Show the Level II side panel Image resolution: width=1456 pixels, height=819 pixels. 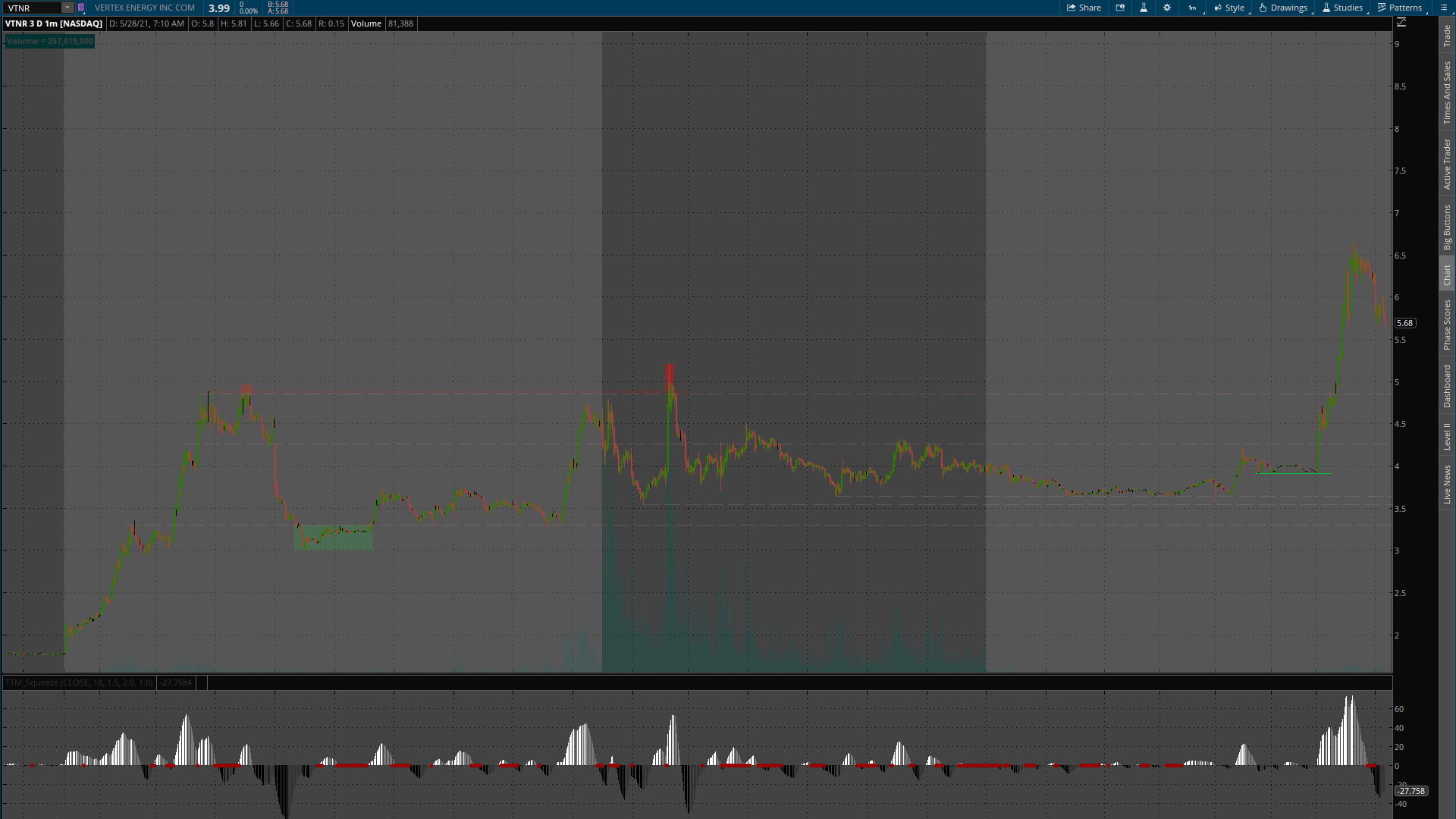point(1447,436)
